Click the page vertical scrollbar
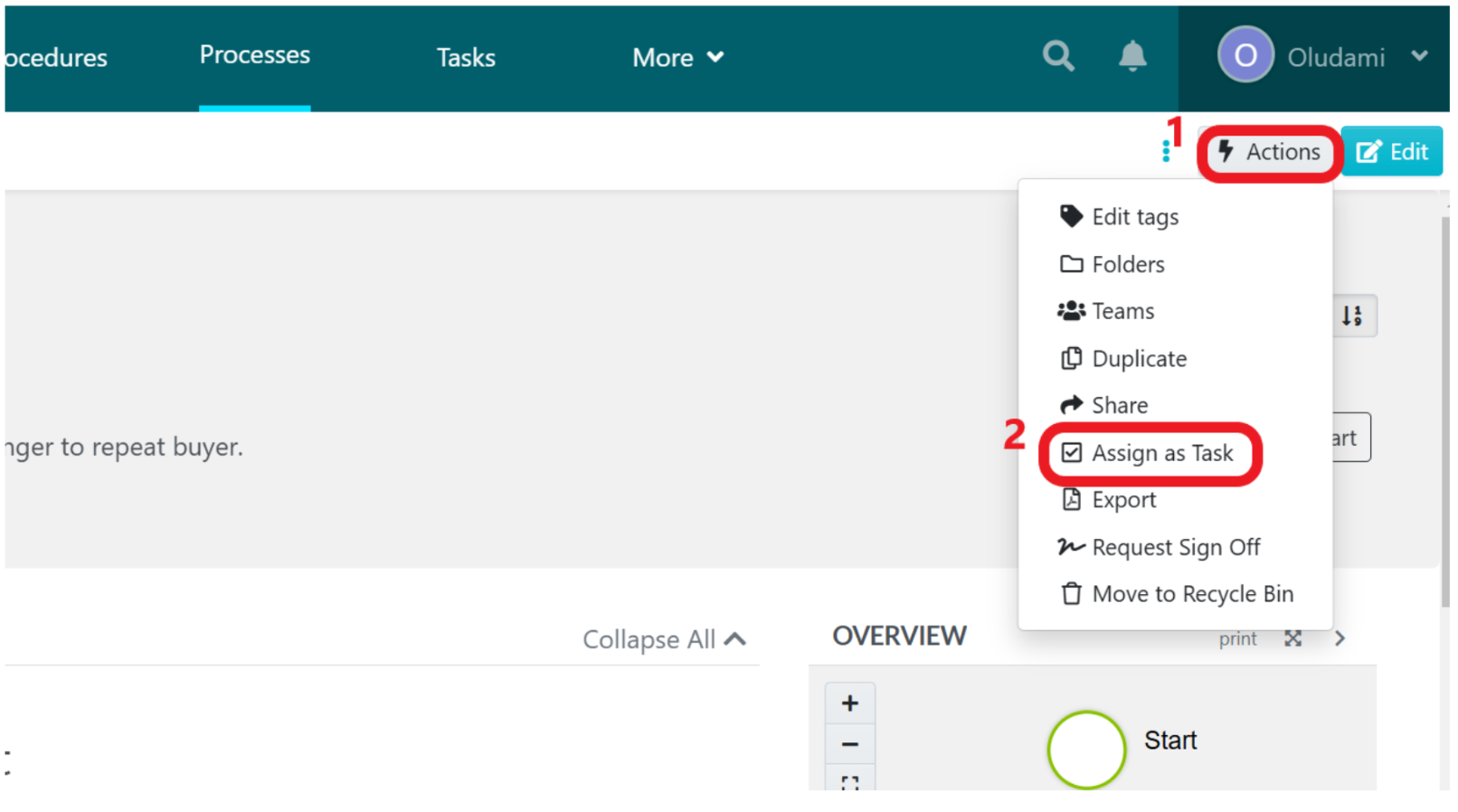This screenshot has width=1458, height=812. 1444,413
